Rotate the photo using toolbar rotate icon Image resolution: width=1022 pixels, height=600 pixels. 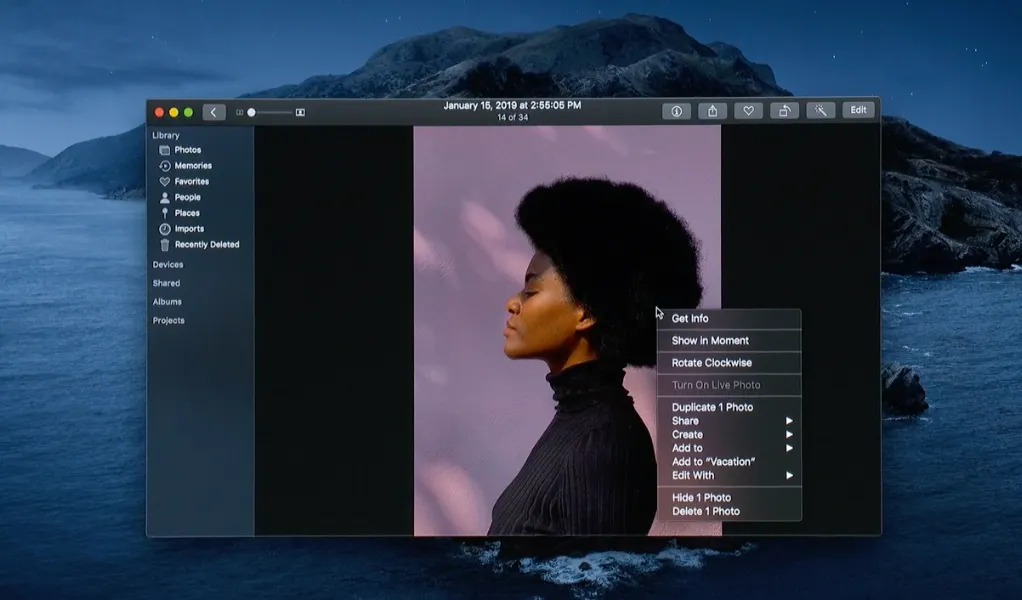[784, 111]
